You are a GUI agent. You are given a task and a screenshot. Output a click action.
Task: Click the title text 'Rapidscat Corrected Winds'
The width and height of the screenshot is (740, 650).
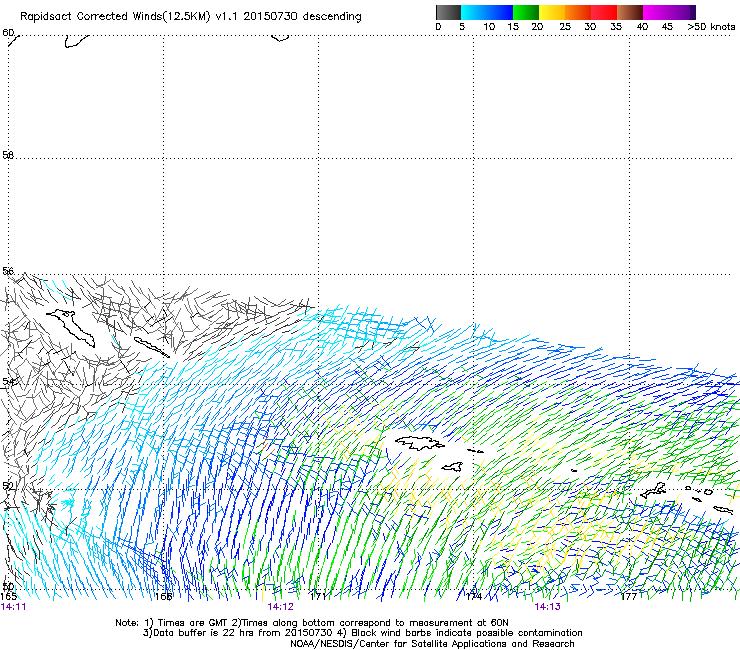(91, 17)
